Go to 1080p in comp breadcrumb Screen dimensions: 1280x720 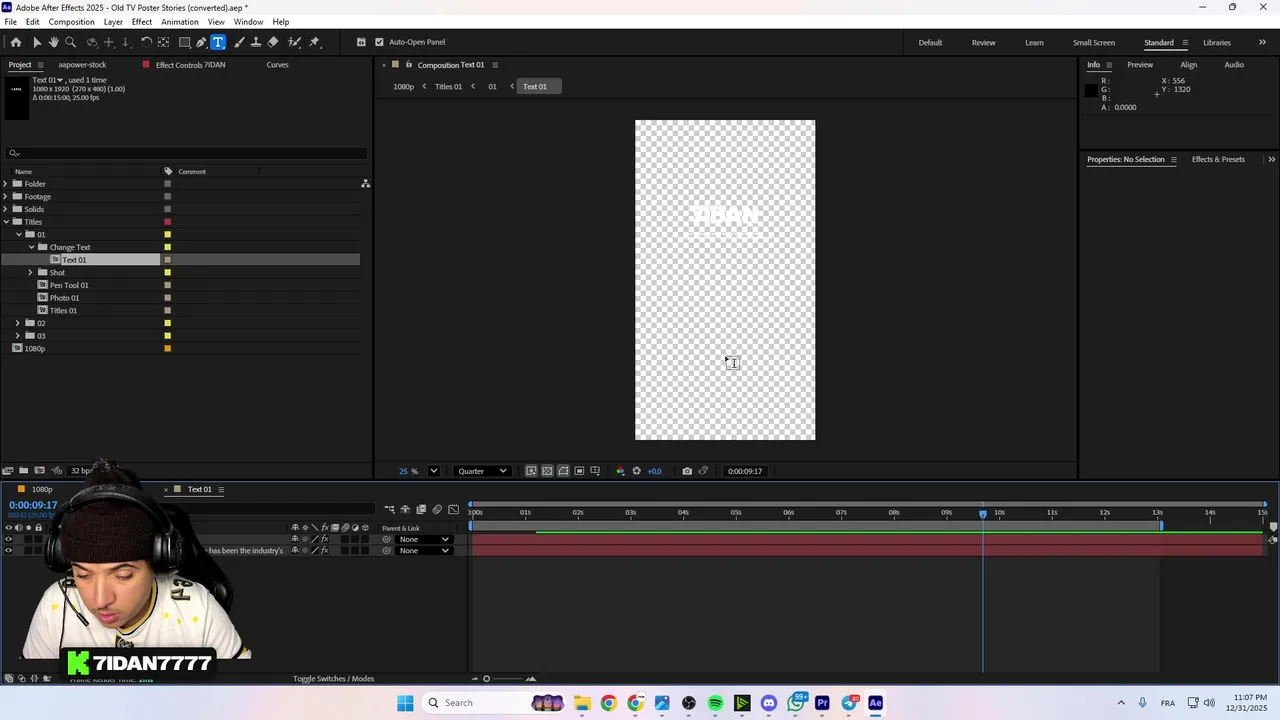[x=403, y=86]
